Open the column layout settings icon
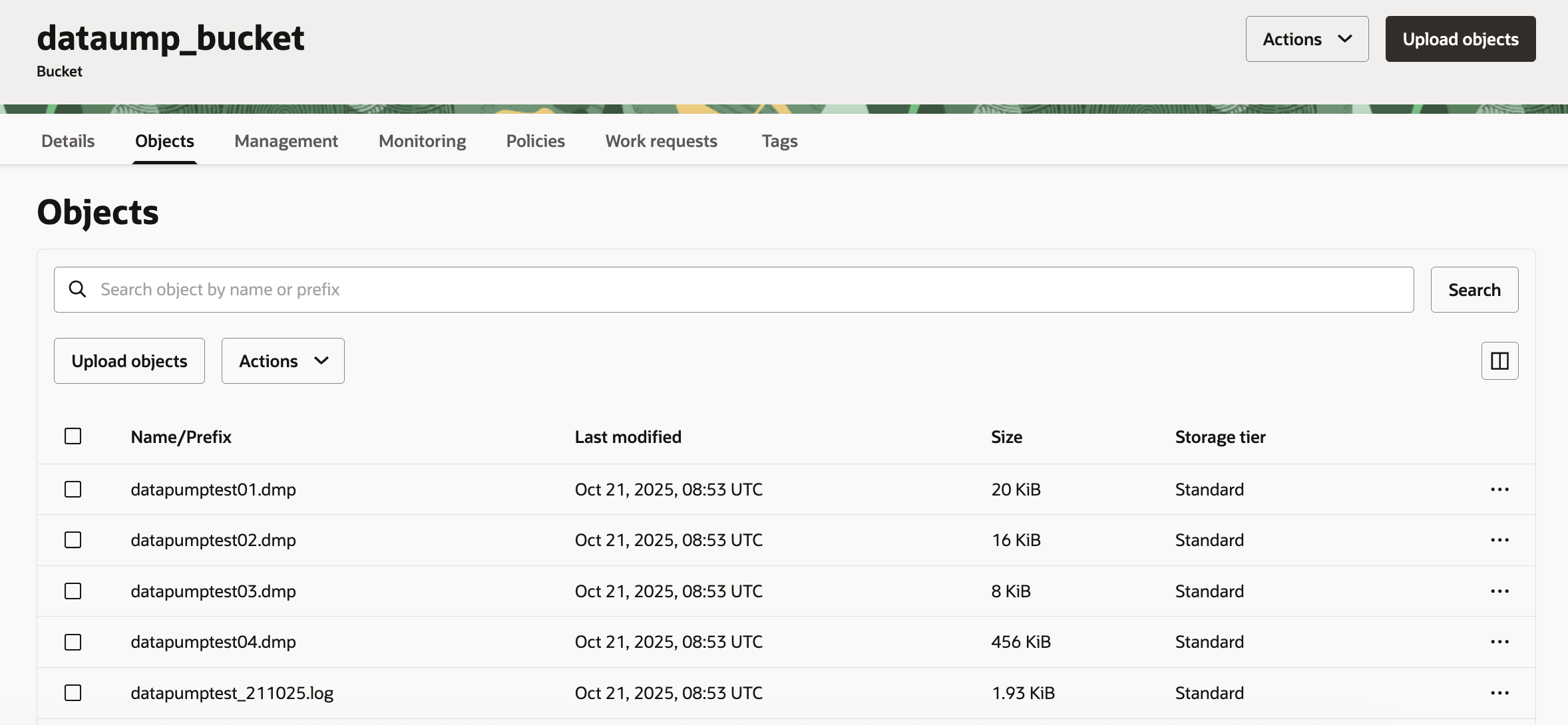Screen dimensions: 1568x725 pyautogui.click(x=1499, y=361)
